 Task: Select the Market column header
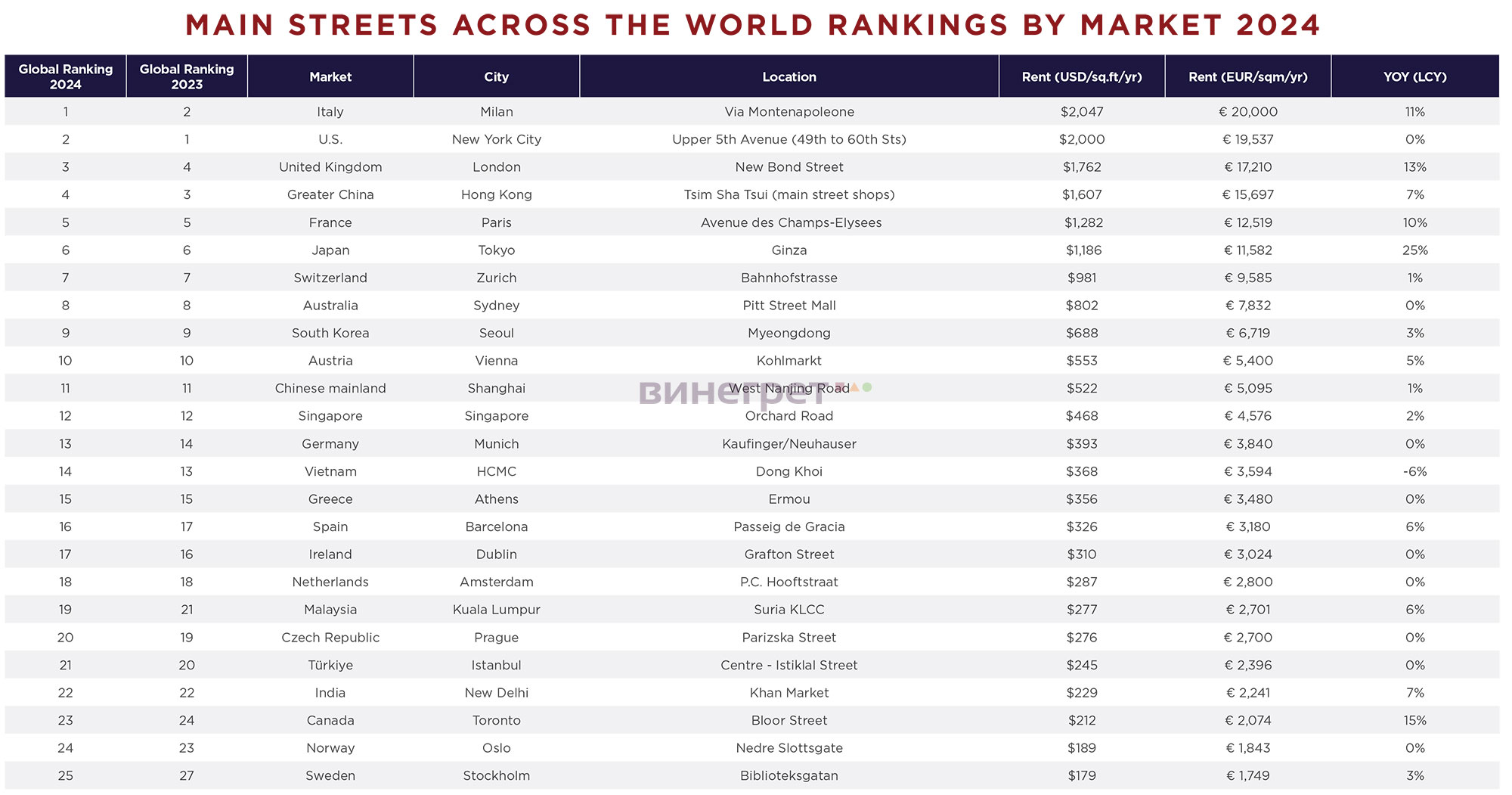click(330, 76)
